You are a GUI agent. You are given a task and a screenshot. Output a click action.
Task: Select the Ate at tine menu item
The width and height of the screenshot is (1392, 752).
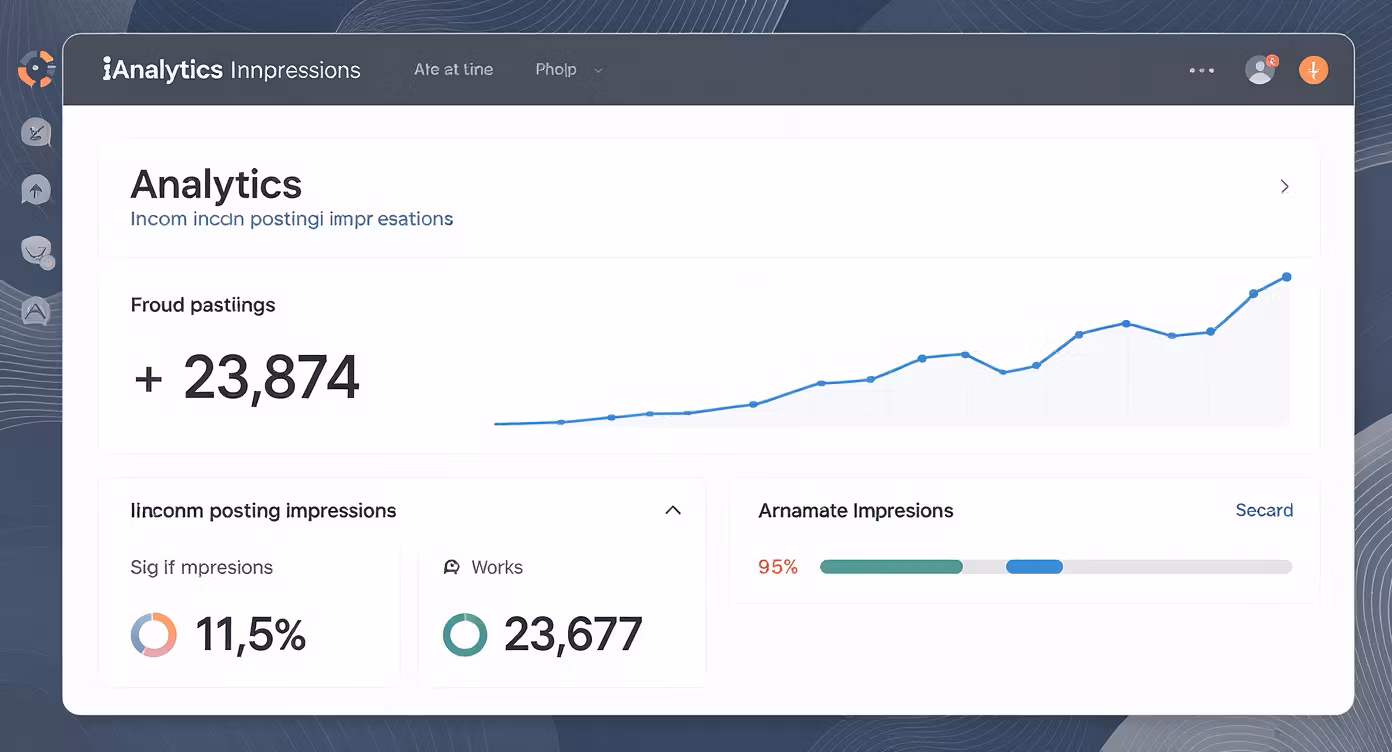click(x=453, y=70)
